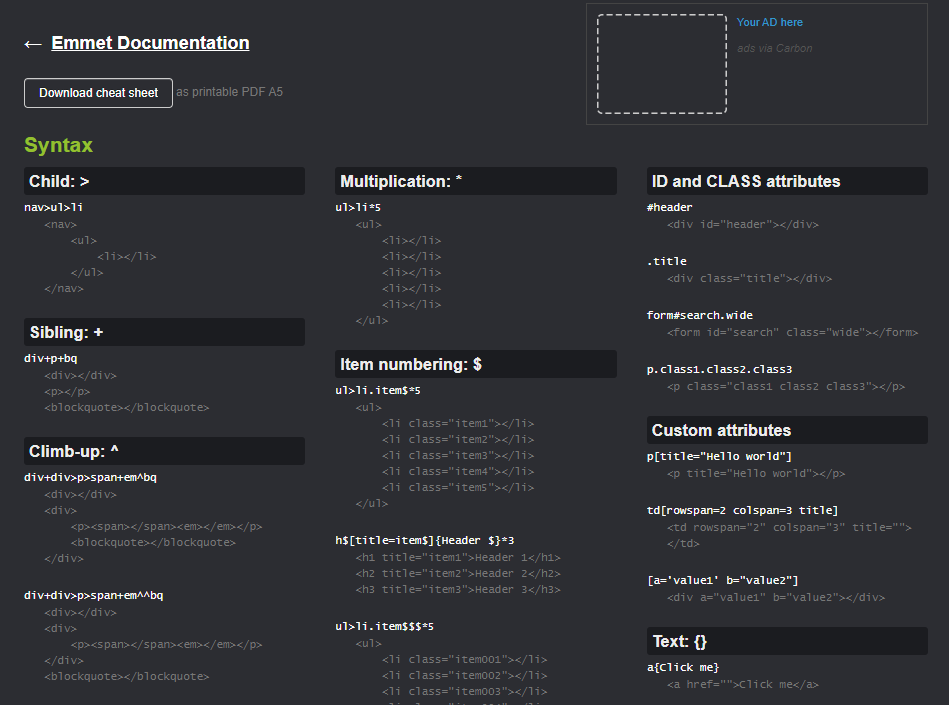The image size is (949, 705).
Task: Click the ID and CLASS attributes heading
Action: point(787,182)
